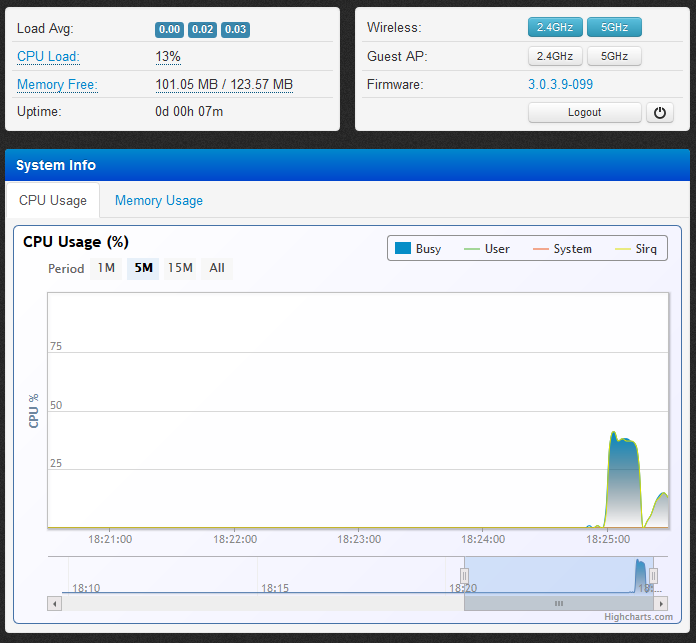Enable Guest AP 2.4GHz
The width and height of the screenshot is (696, 643).
(555, 56)
